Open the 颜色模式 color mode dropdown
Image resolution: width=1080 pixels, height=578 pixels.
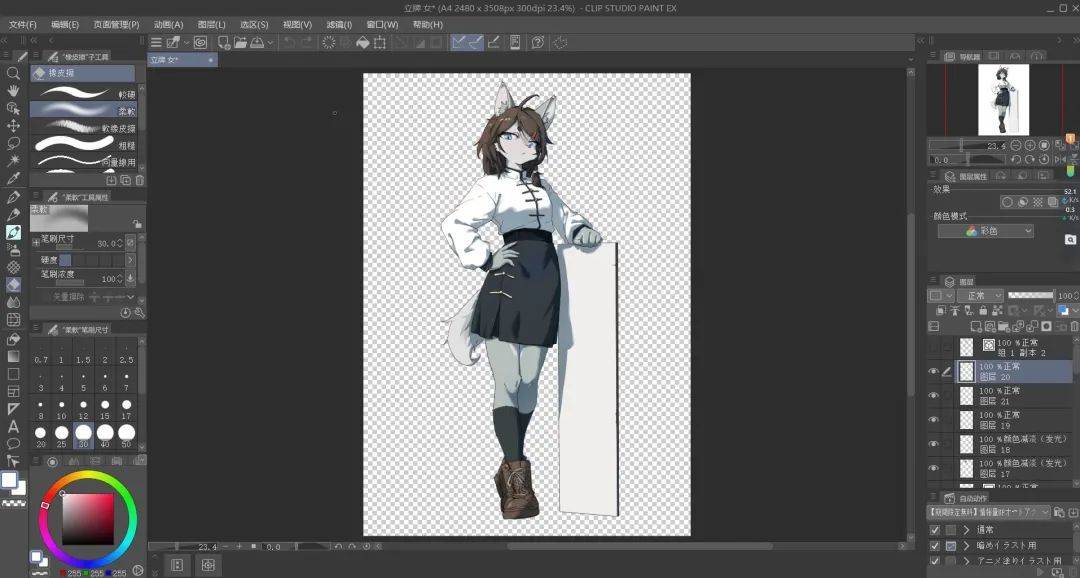[x=985, y=231]
